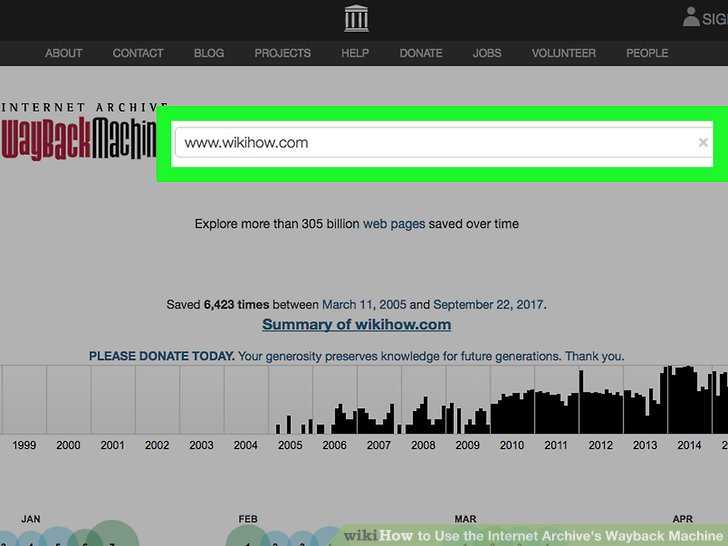Follow the 'web pages' link
Viewport: 728px width, 546px height.
point(394,224)
